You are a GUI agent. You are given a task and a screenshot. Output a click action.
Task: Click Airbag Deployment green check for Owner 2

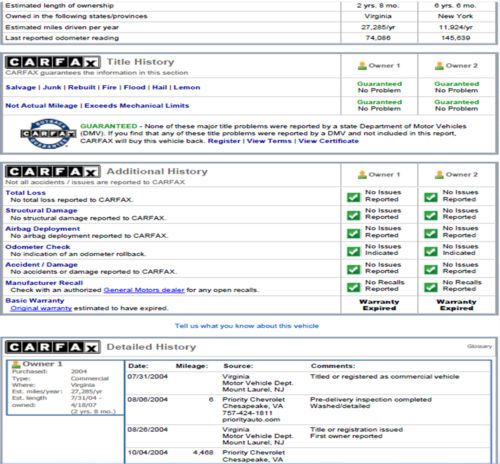point(431,233)
